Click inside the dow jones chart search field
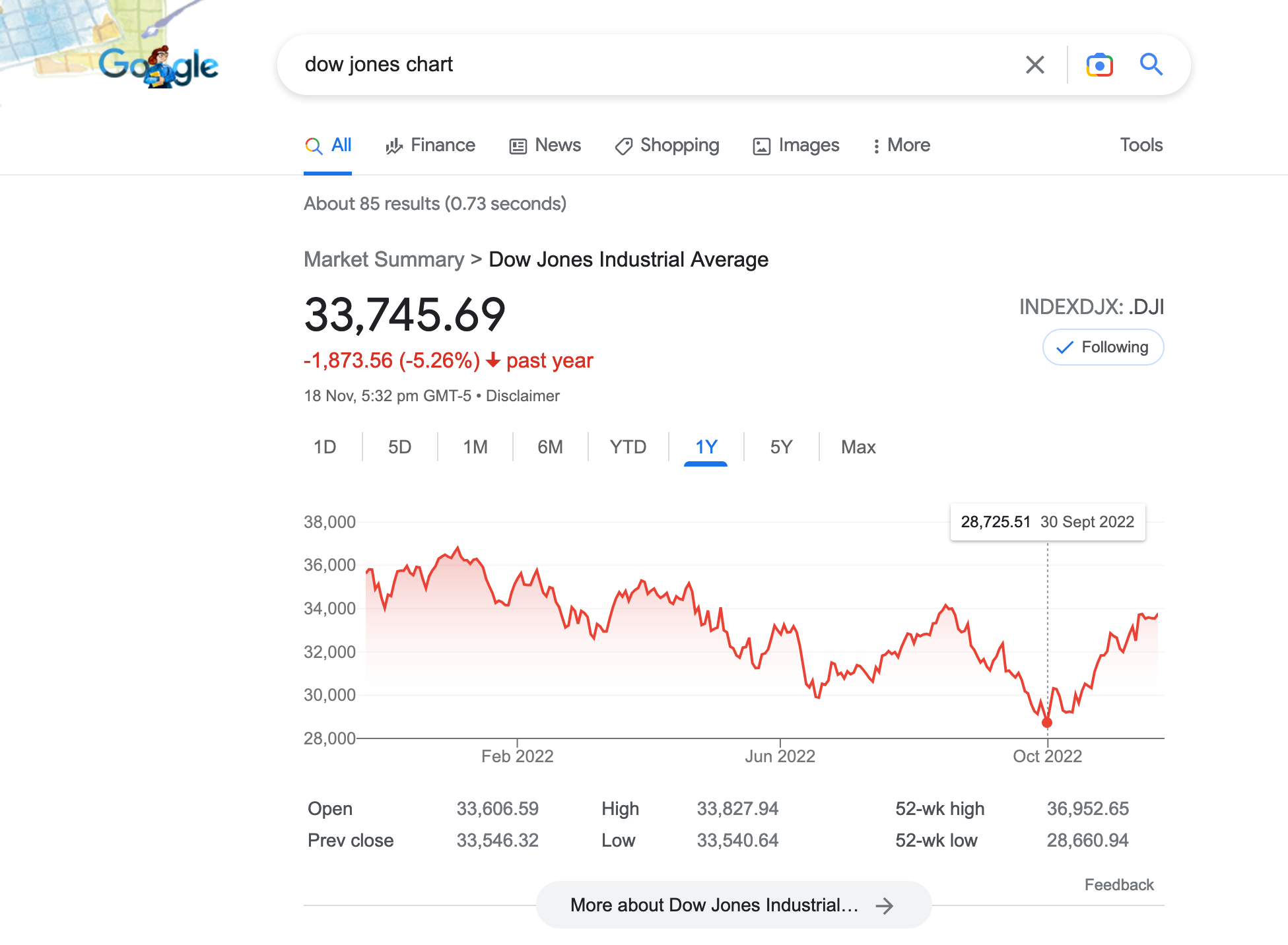This screenshot has width=1288, height=945. coord(654,65)
